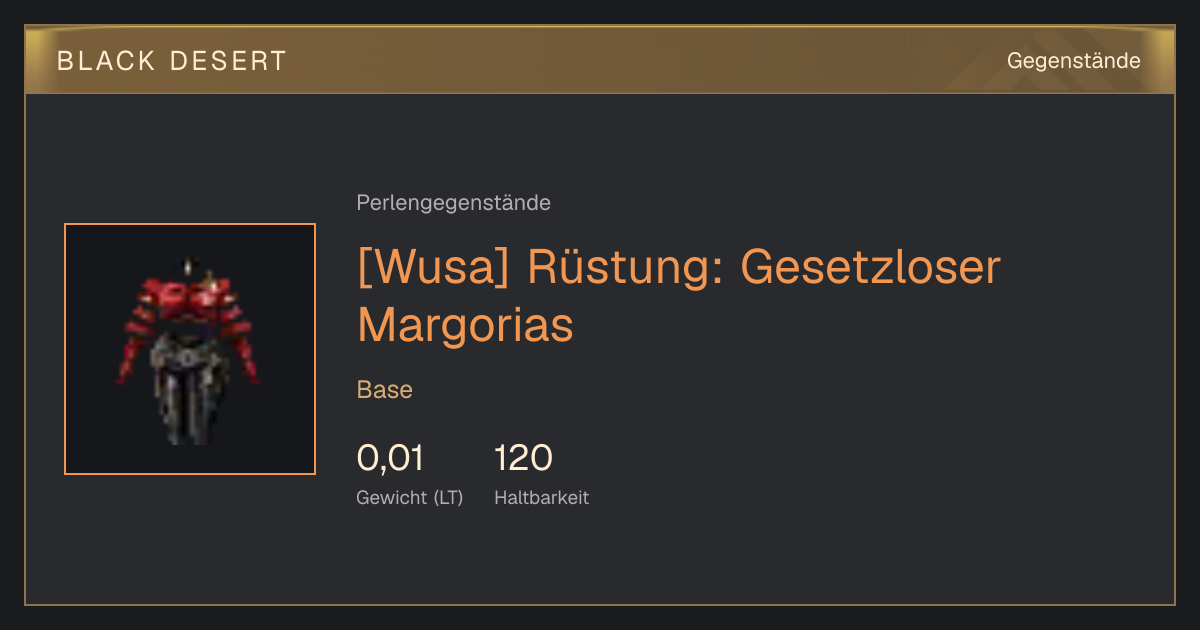Click the red shoulder piece of armor icon
1200x630 pixels.
(x=190, y=296)
